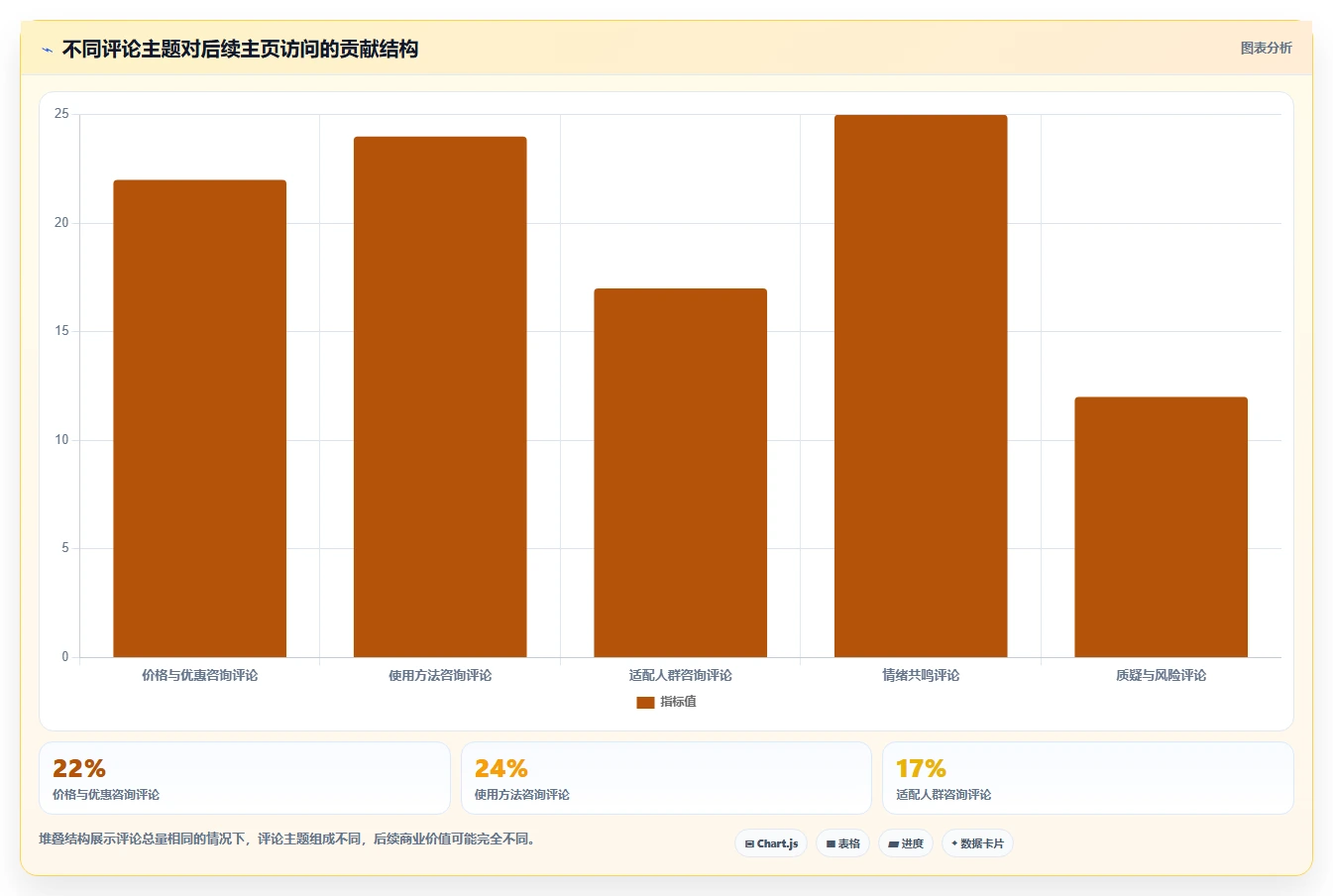This screenshot has height=896, width=1333.
Task: Click the 适配人群咨询评论 bar
Action: point(681,473)
